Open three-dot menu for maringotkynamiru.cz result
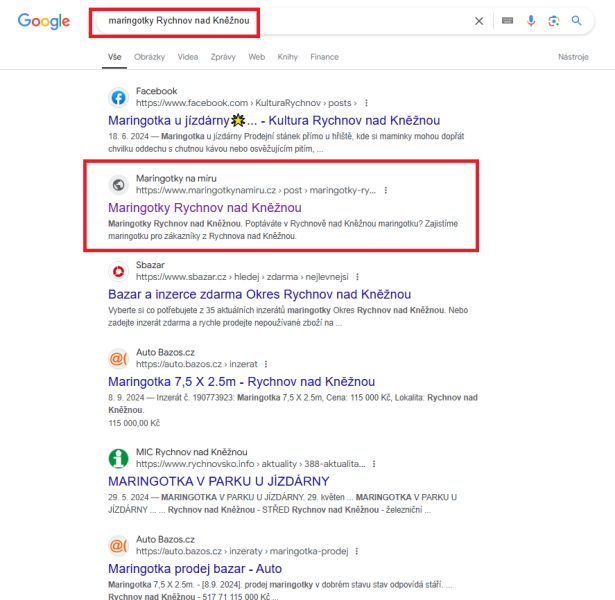The height and width of the screenshot is (600, 615). pyautogui.click(x=386, y=190)
